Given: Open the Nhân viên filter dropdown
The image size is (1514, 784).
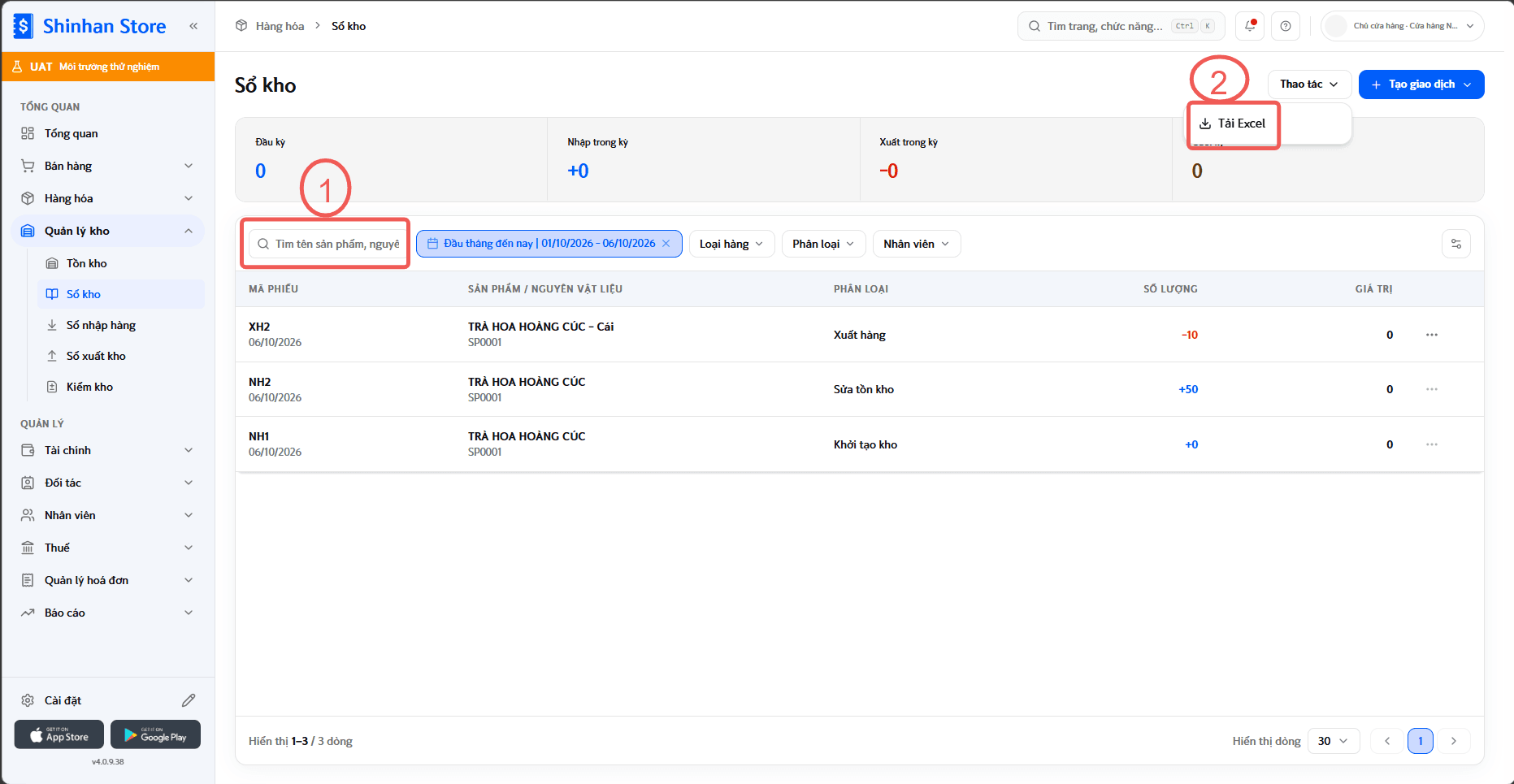Looking at the screenshot, I should [917, 244].
